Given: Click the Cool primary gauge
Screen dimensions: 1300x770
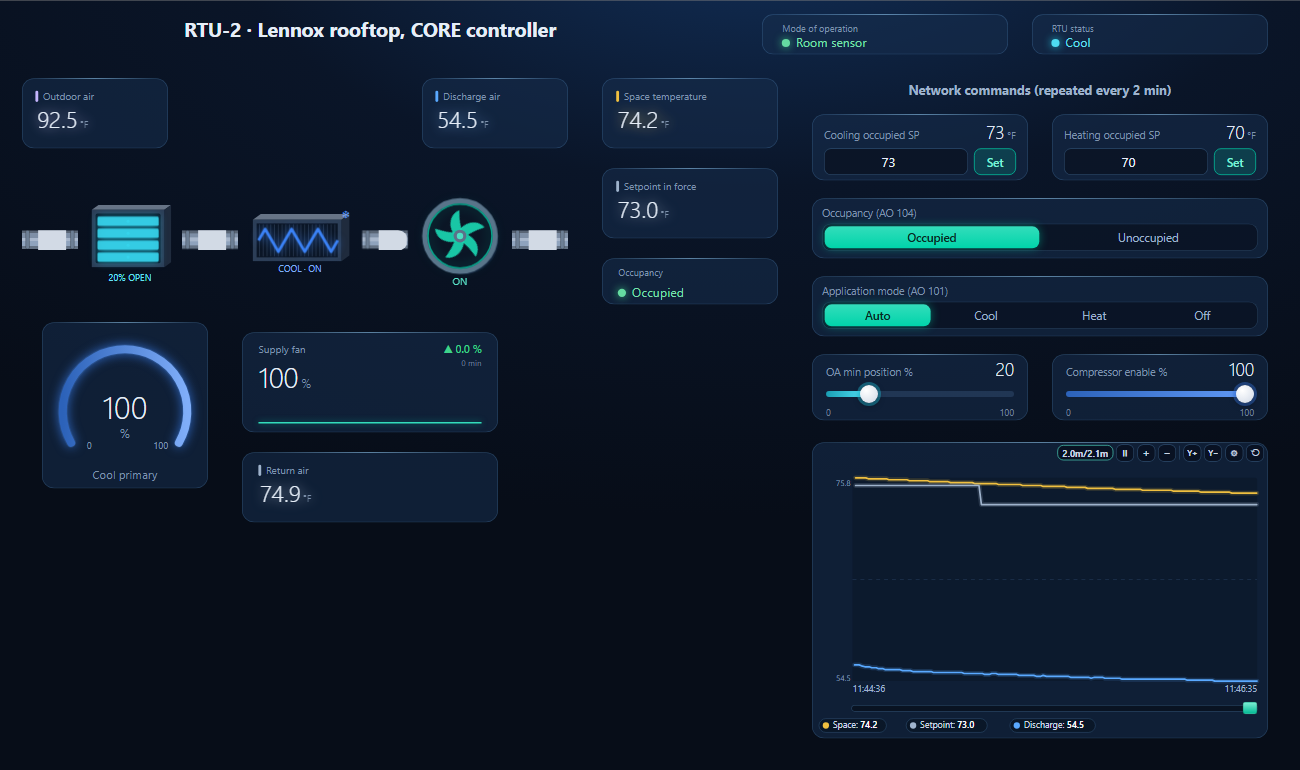Looking at the screenshot, I should pyautogui.click(x=125, y=405).
